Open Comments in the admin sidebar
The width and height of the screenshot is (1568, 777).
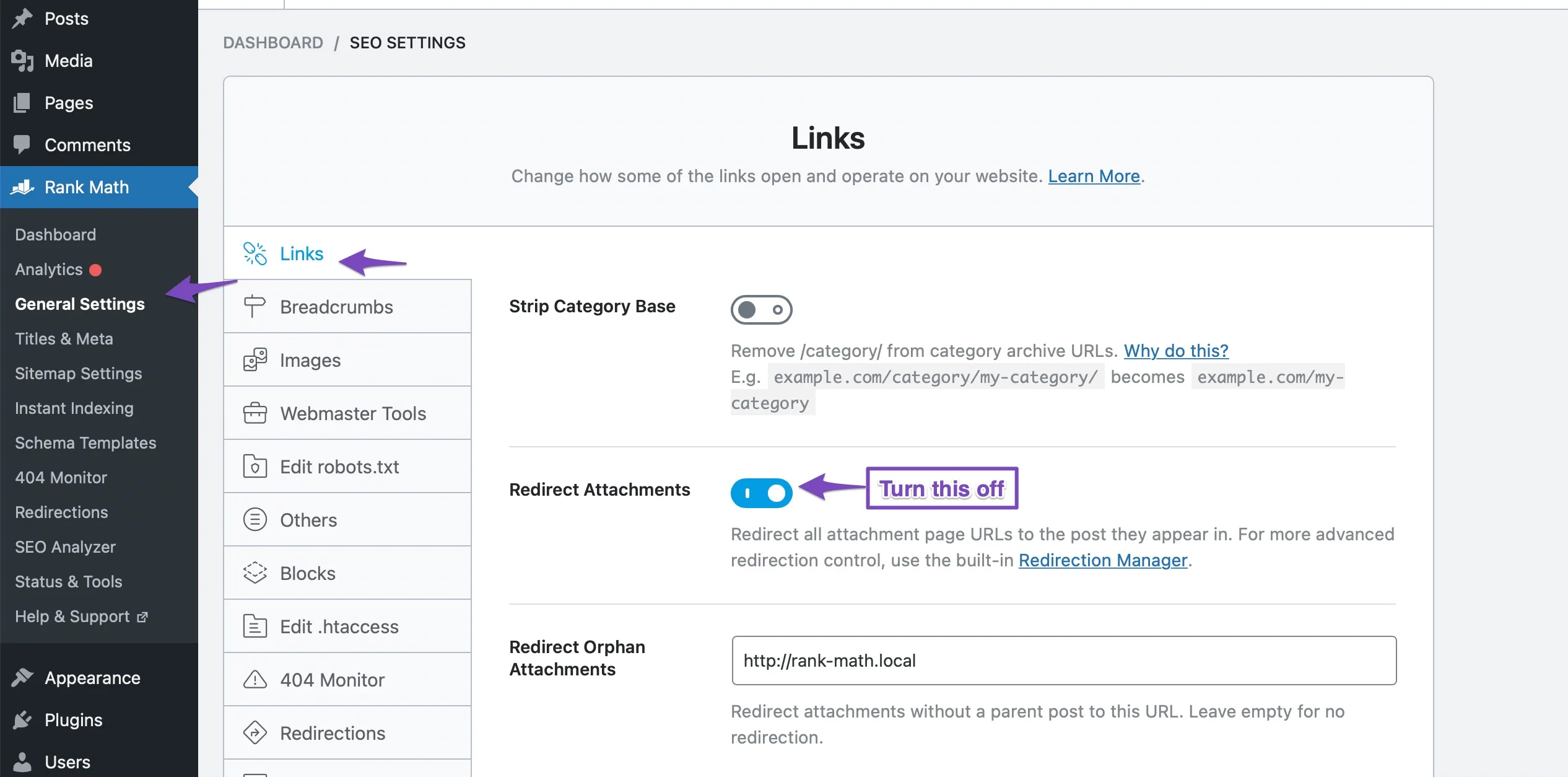(99, 145)
